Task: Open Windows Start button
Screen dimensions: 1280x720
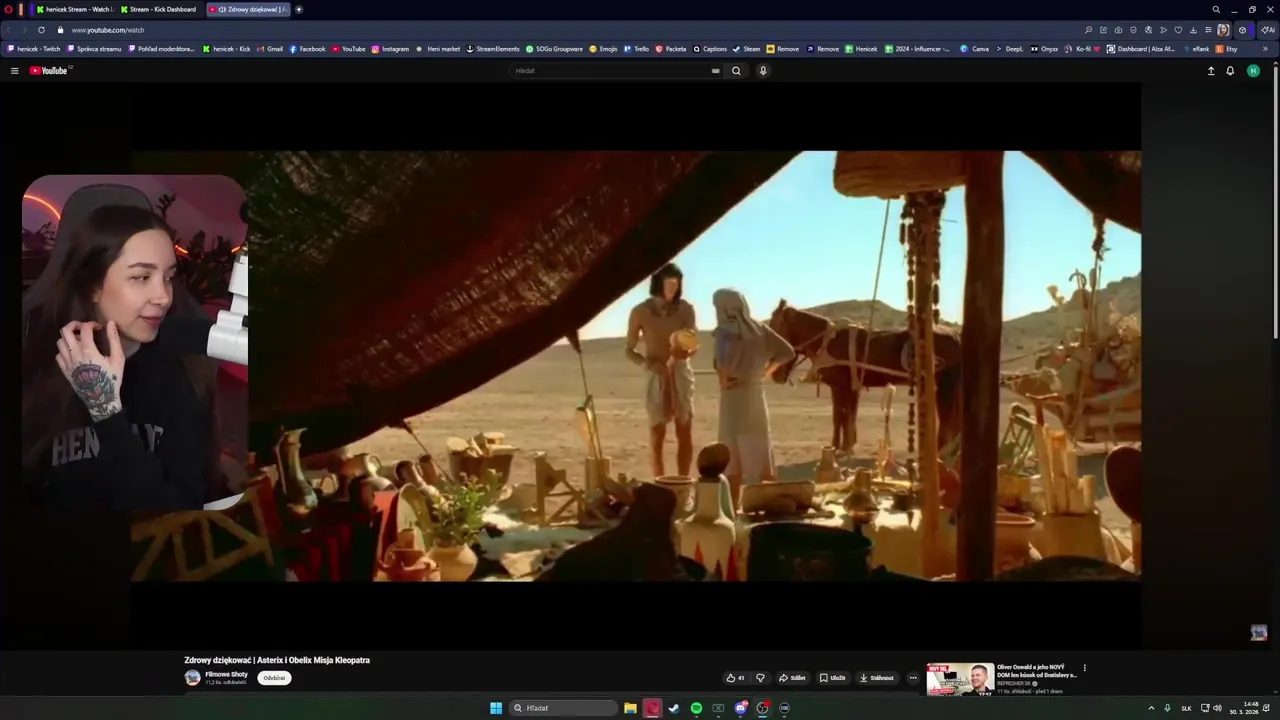Action: 496,708
